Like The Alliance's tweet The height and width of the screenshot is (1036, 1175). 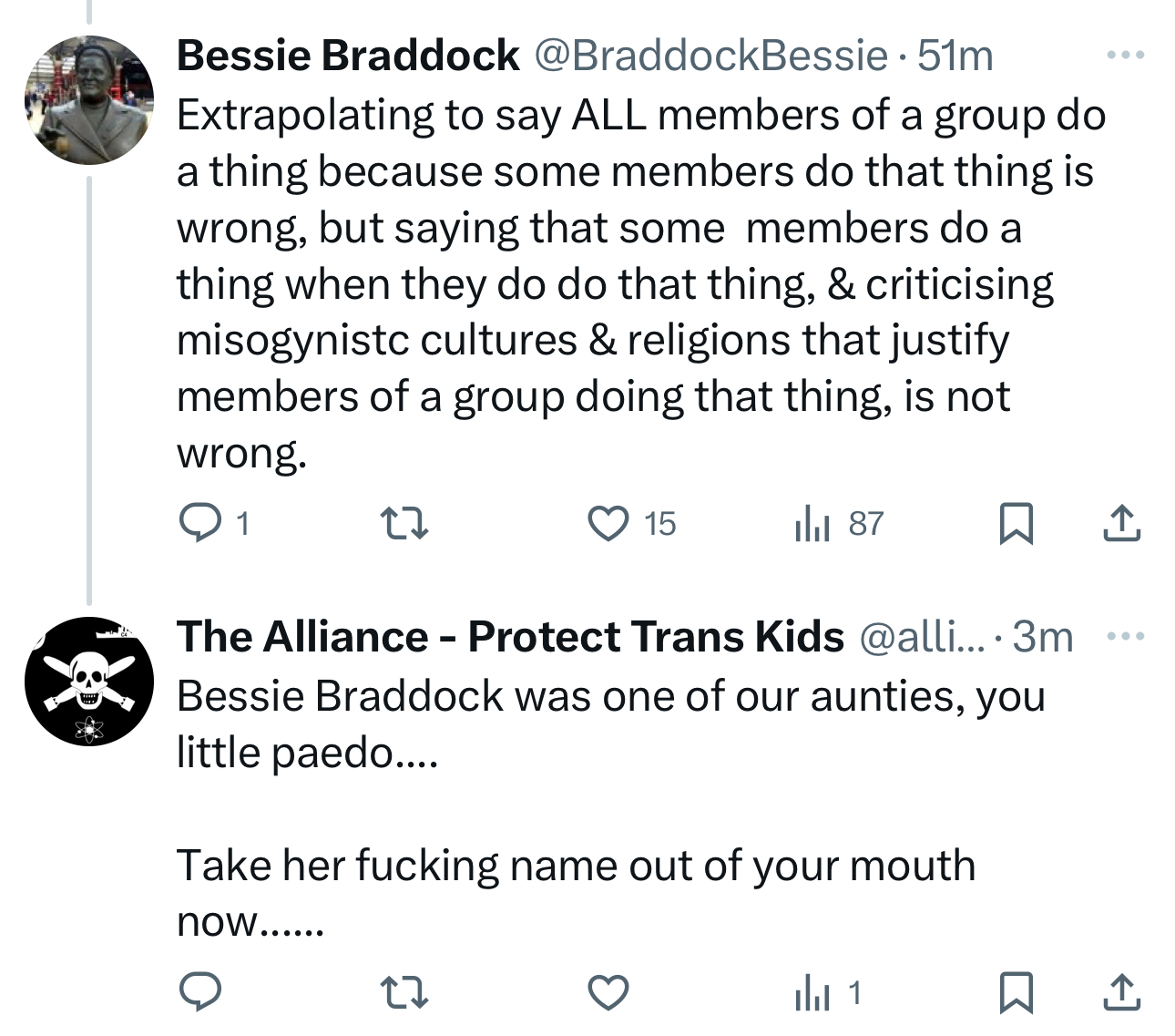[x=608, y=992]
